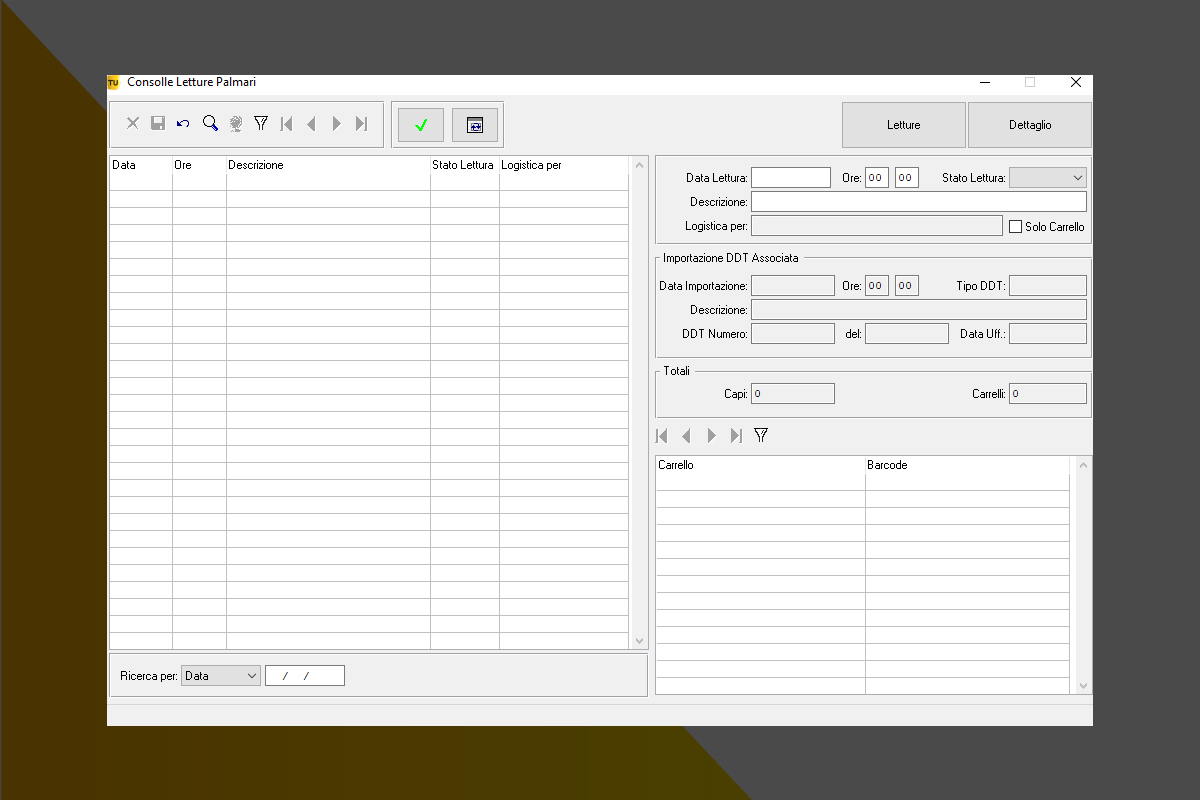Image resolution: width=1200 pixels, height=800 pixels.
Task: Click the Data Lettura input field
Action: pyautogui.click(x=791, y=178)
